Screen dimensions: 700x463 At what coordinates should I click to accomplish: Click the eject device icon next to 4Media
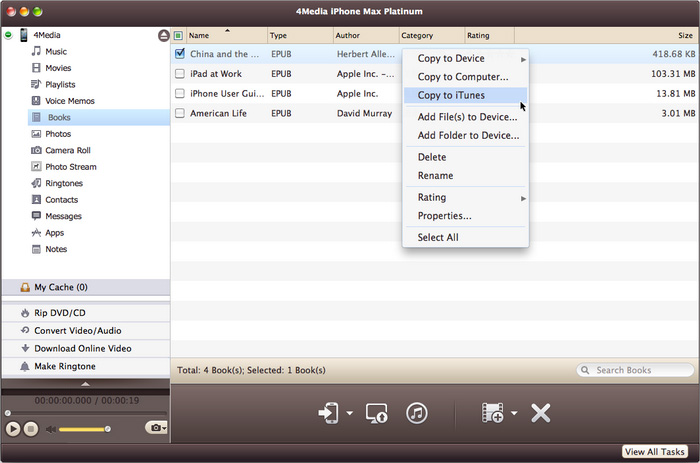click(163, 35)
